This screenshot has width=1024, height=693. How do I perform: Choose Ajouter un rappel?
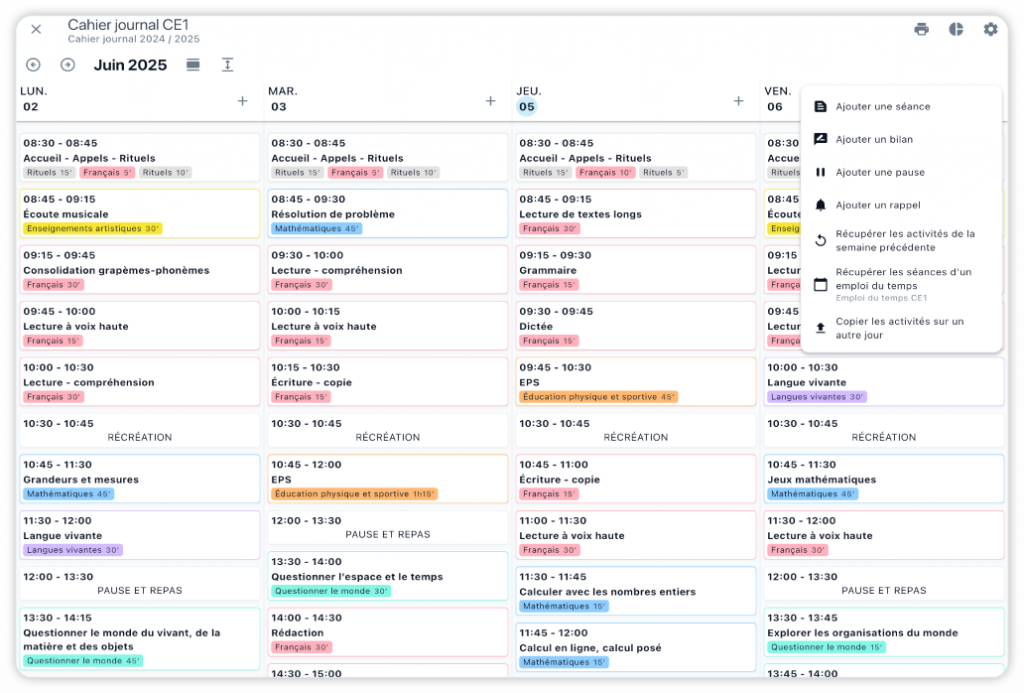(877, 206)
